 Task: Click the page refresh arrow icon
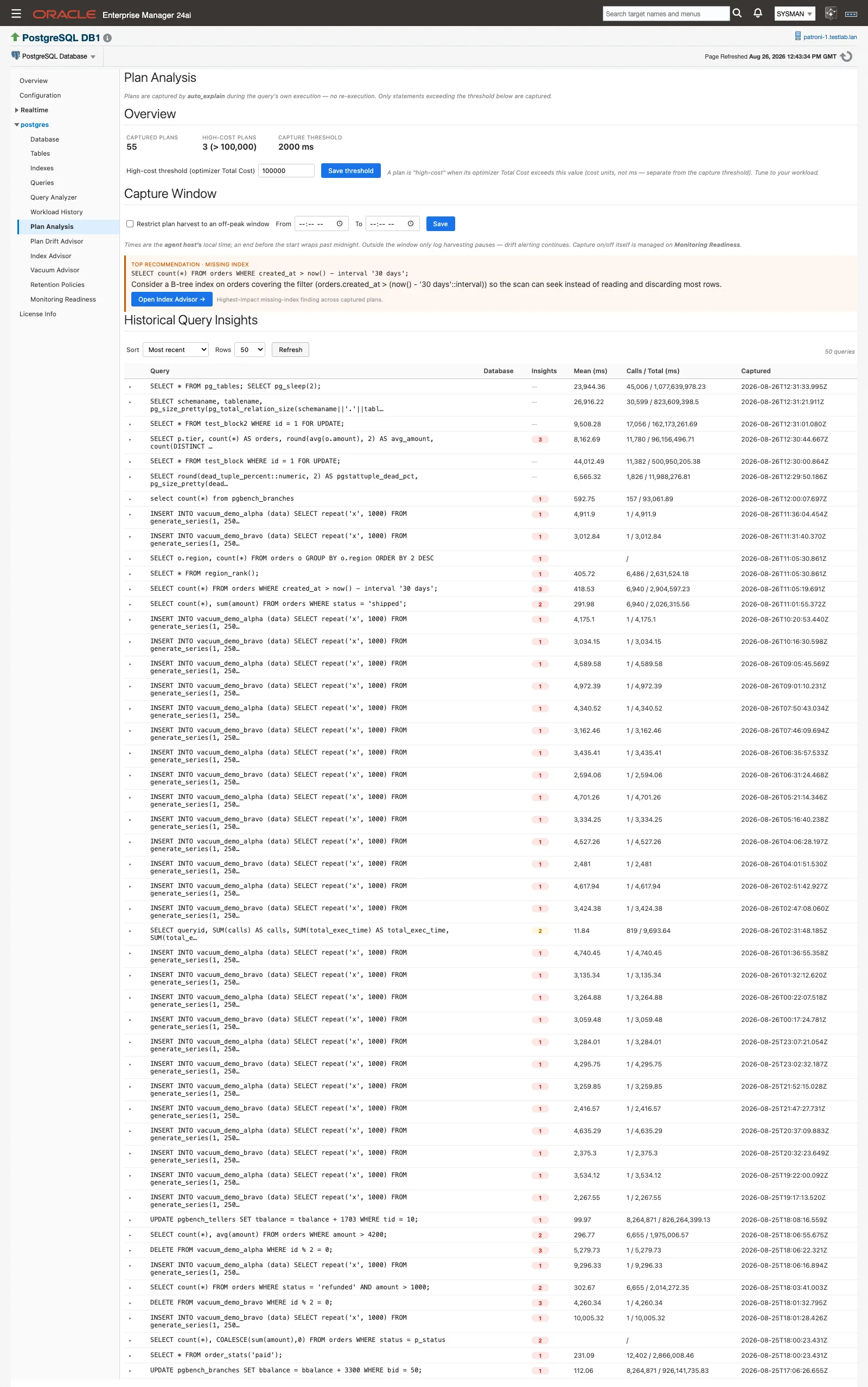pyautogui.click(x=846, y=56)
